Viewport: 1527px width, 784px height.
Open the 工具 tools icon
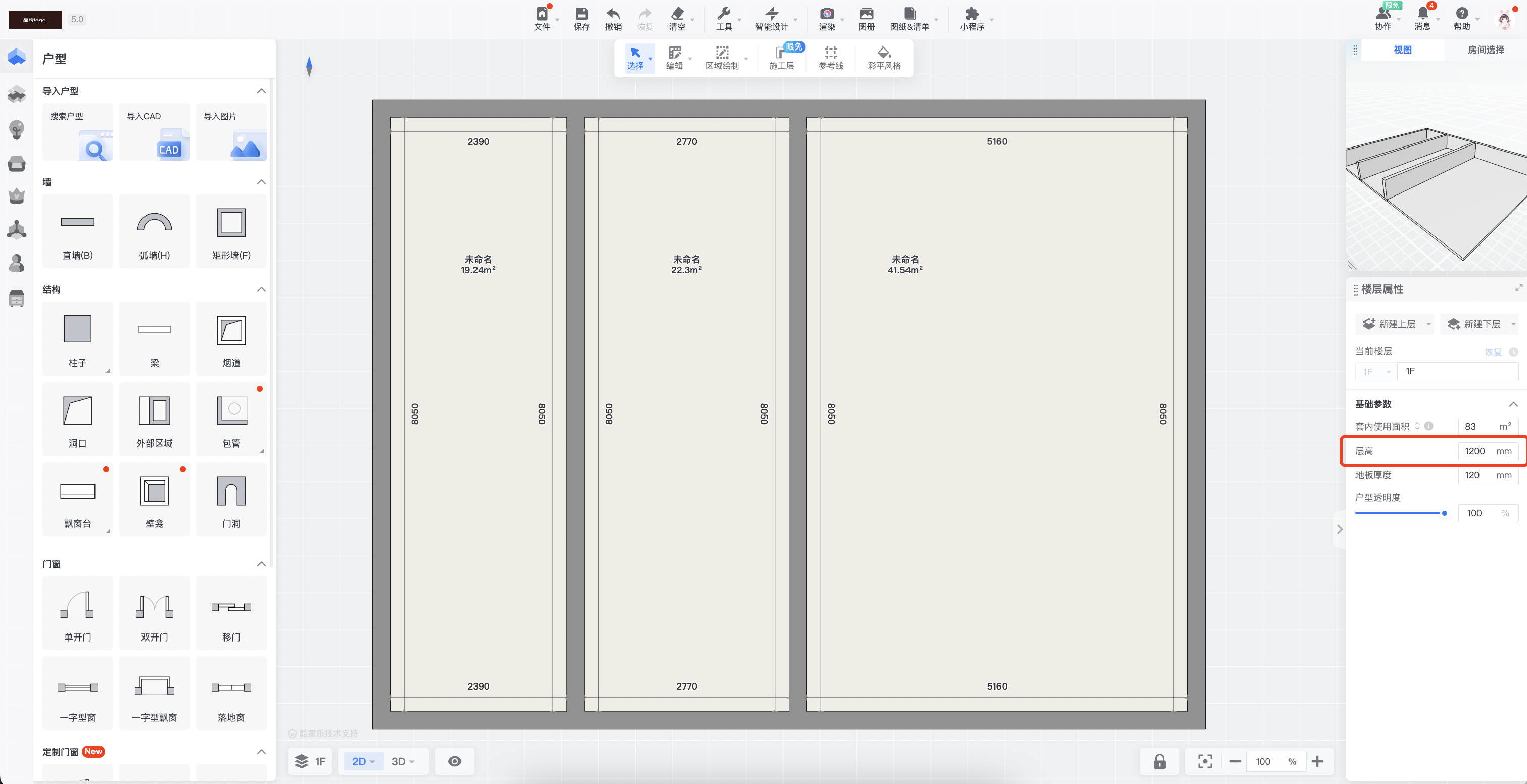point(723,18)
